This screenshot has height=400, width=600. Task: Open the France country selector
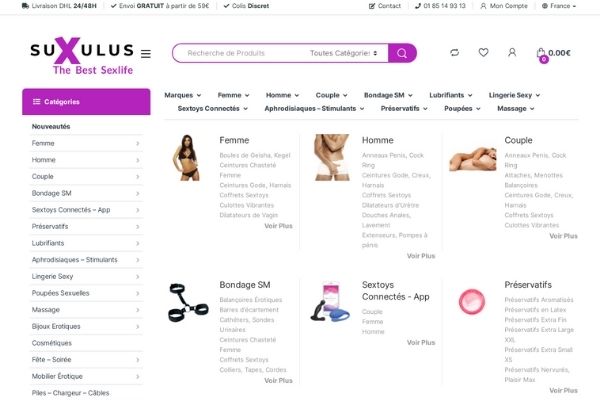[559, 6]
